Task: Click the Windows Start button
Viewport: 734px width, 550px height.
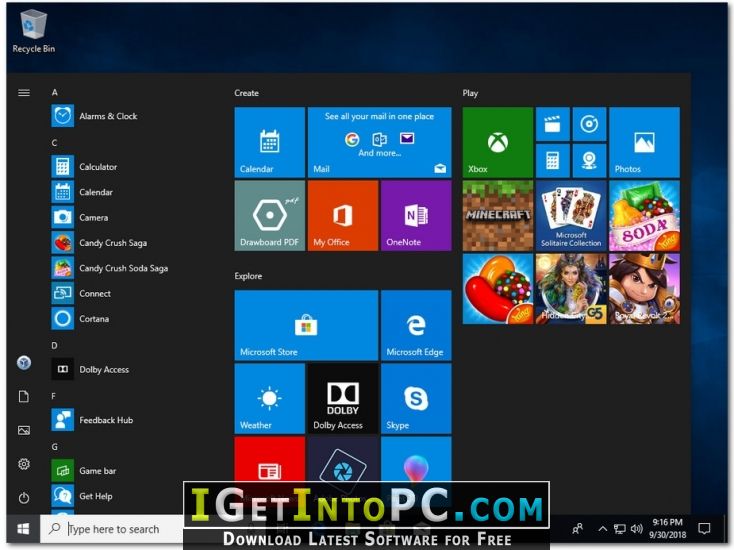Action: pyautogui.click(x=23, y=529)
